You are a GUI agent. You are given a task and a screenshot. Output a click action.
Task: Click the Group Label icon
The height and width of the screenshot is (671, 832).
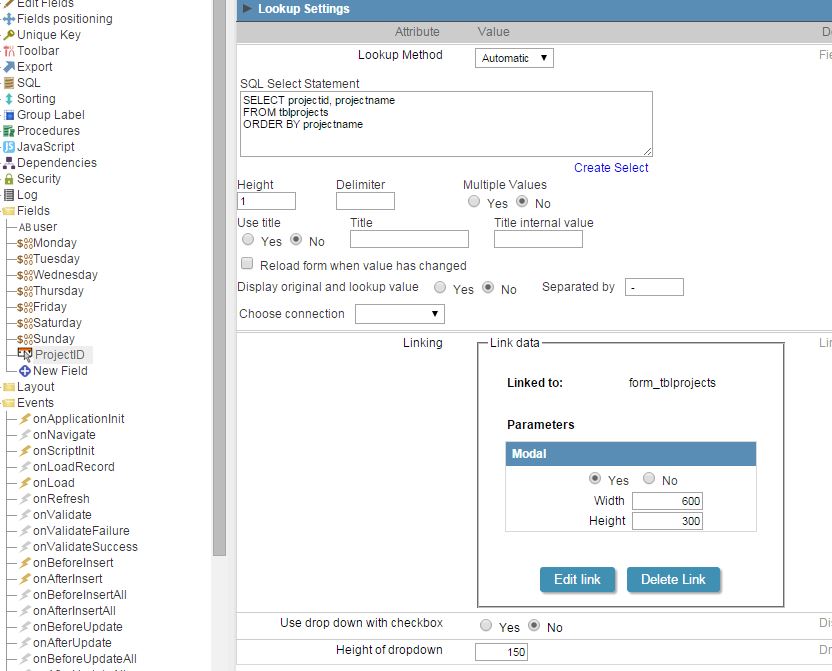(x=8, y=115)
